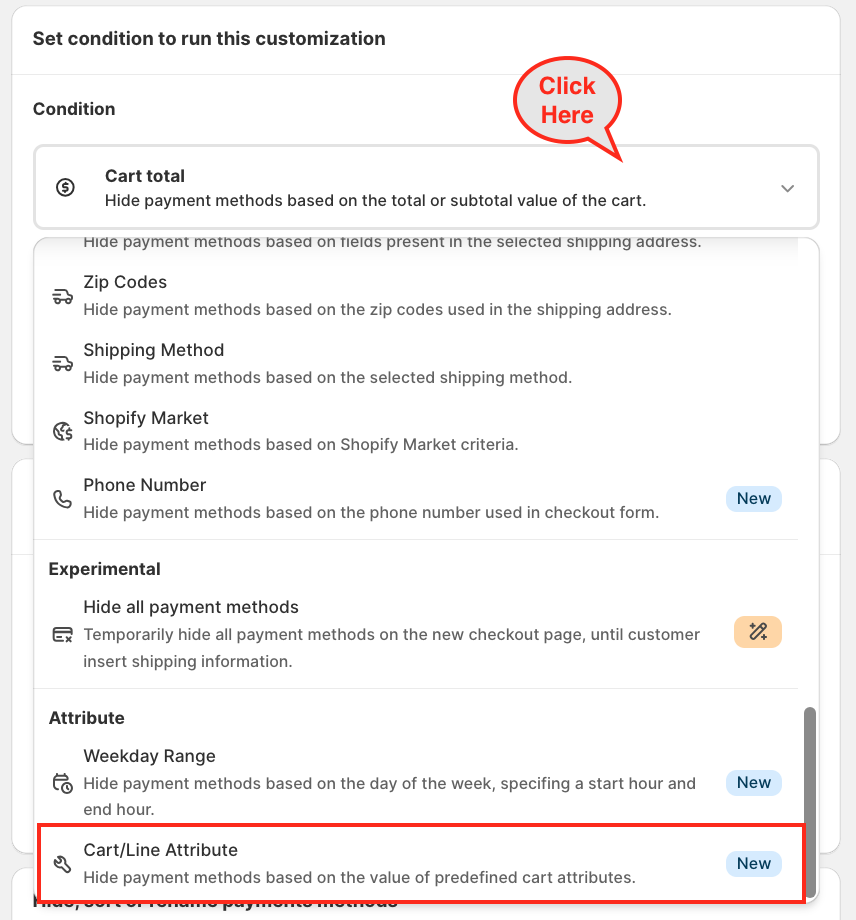Click the Shopify Market globe icon

[62, 432]
